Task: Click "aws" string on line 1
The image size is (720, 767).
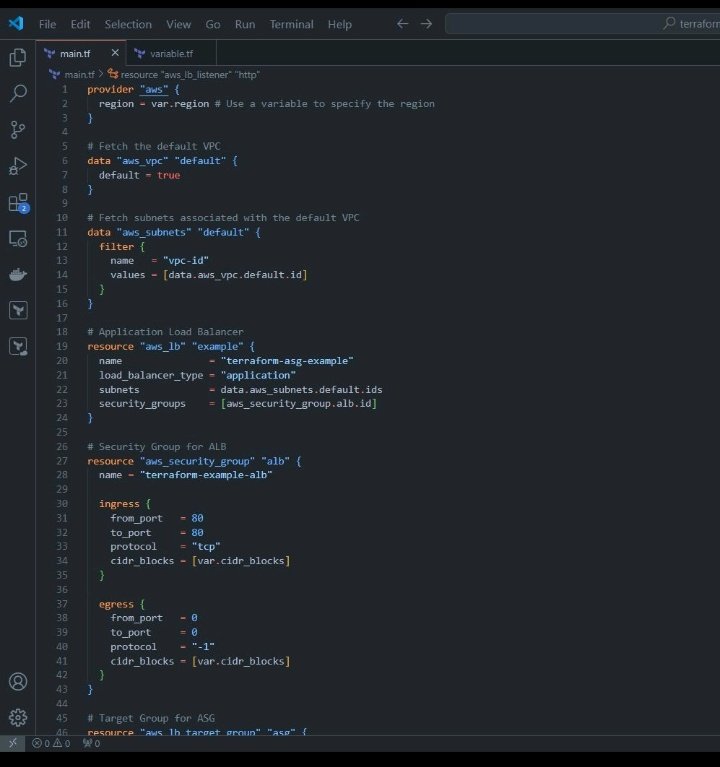Action: [154, 90]
